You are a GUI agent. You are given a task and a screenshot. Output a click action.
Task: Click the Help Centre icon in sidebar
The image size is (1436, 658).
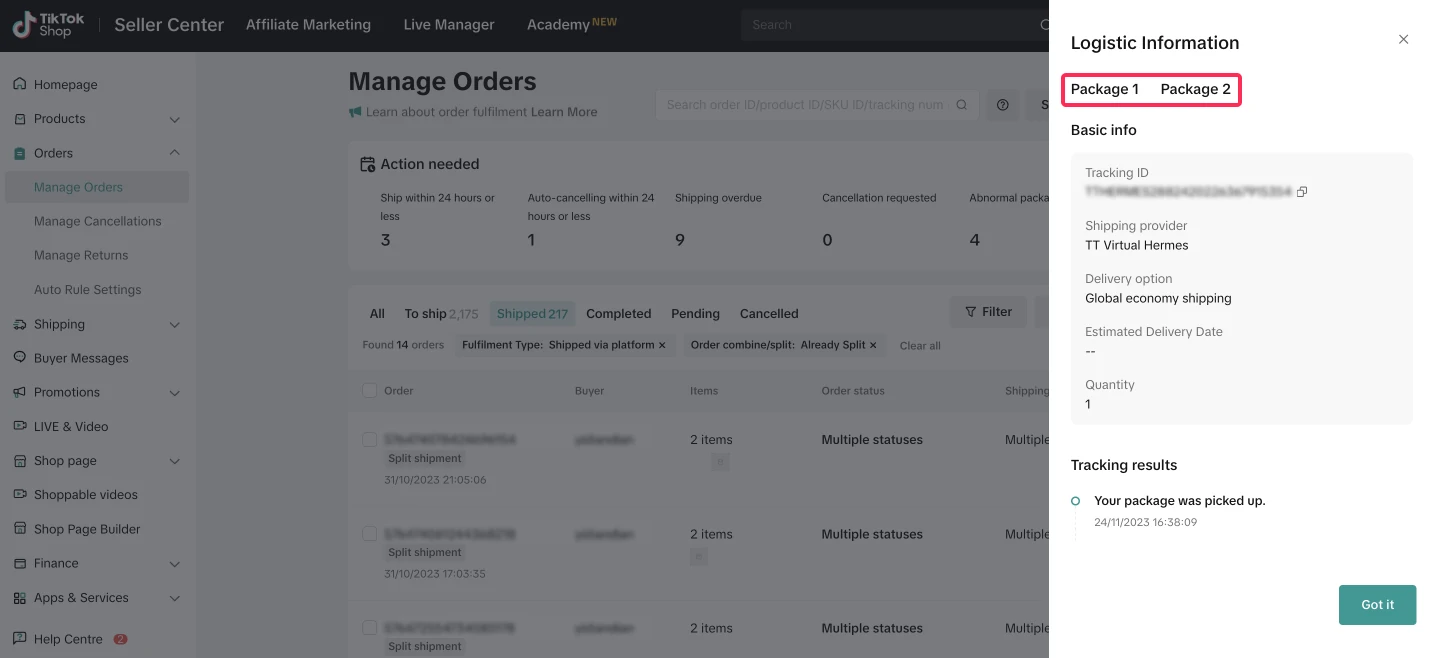click(19, 639)
